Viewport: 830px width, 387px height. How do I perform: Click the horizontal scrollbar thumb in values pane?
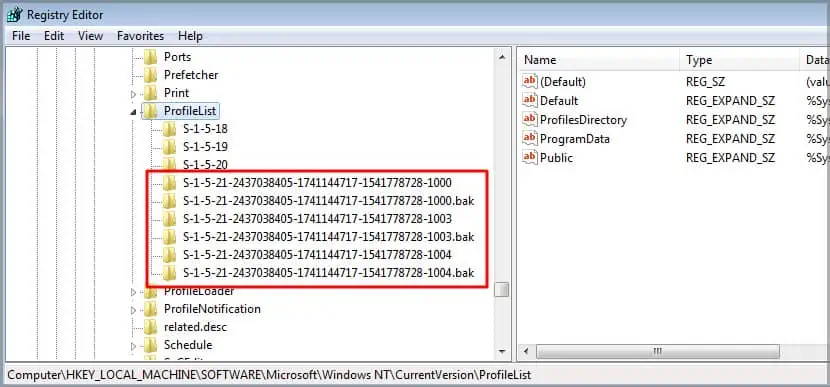[x=657, y=352]
